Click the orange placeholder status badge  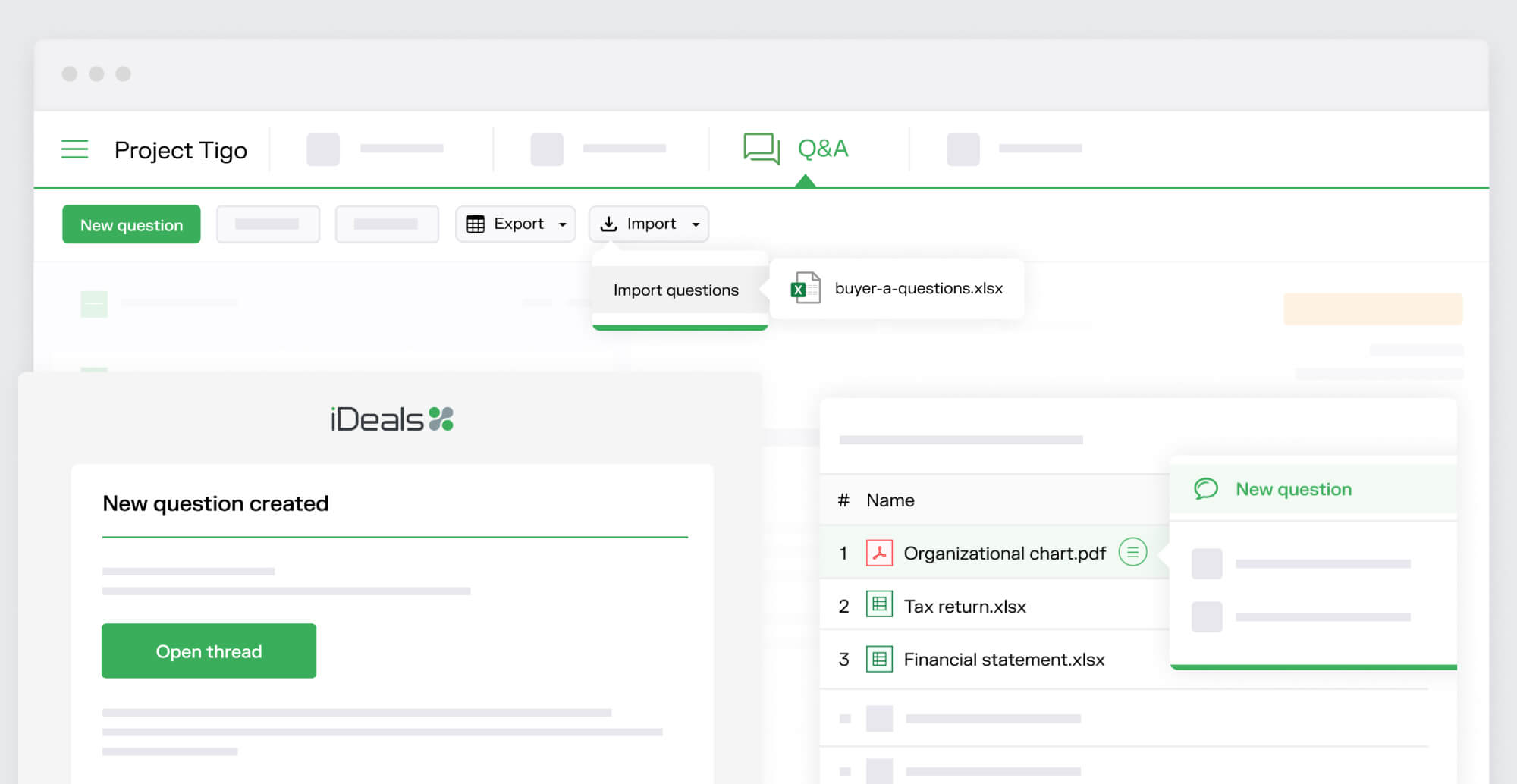pyautogui.click(x=1373, y=309)
